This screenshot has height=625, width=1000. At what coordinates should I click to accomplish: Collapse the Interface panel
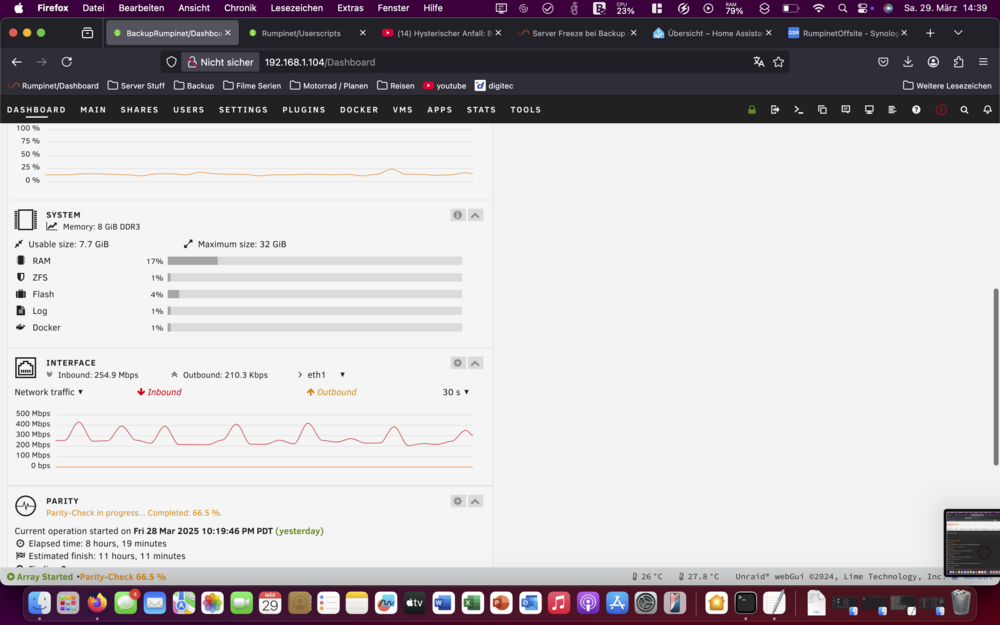pos(475,363)
